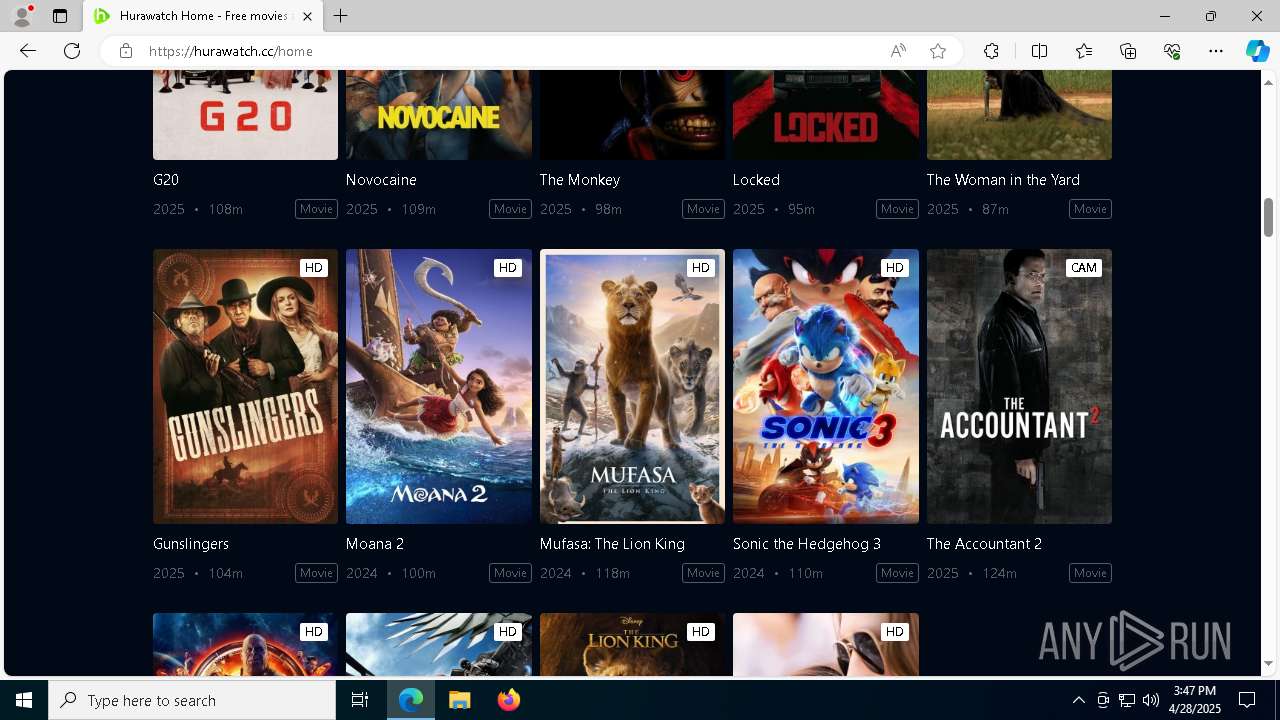Image resolution: width=1280 pixels, height=720 pixels.
Task: Open the taskbar clock and date
Action: [1195, 700]
